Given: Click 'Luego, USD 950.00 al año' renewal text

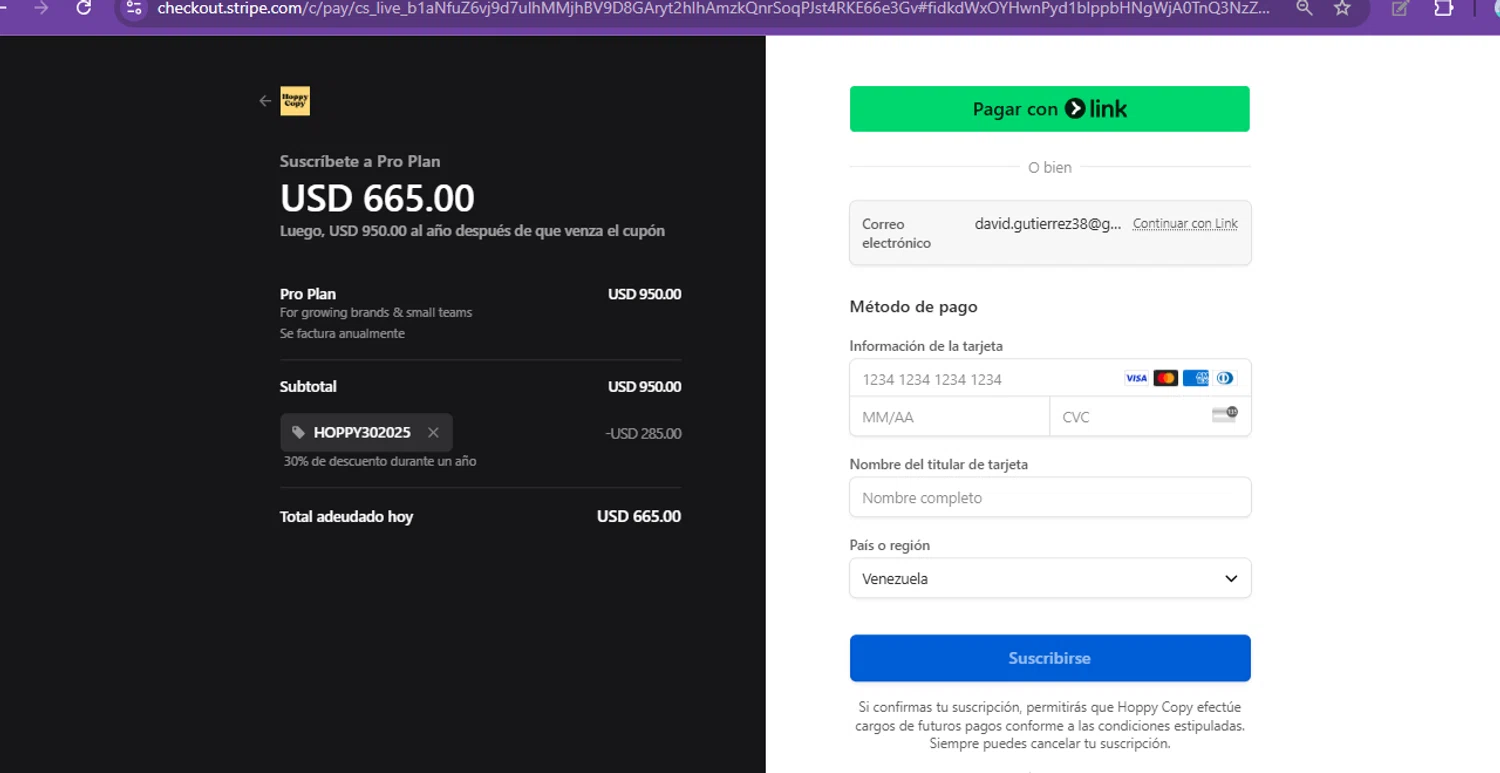Looking at the screenshot, I should (x=472, y=231).
